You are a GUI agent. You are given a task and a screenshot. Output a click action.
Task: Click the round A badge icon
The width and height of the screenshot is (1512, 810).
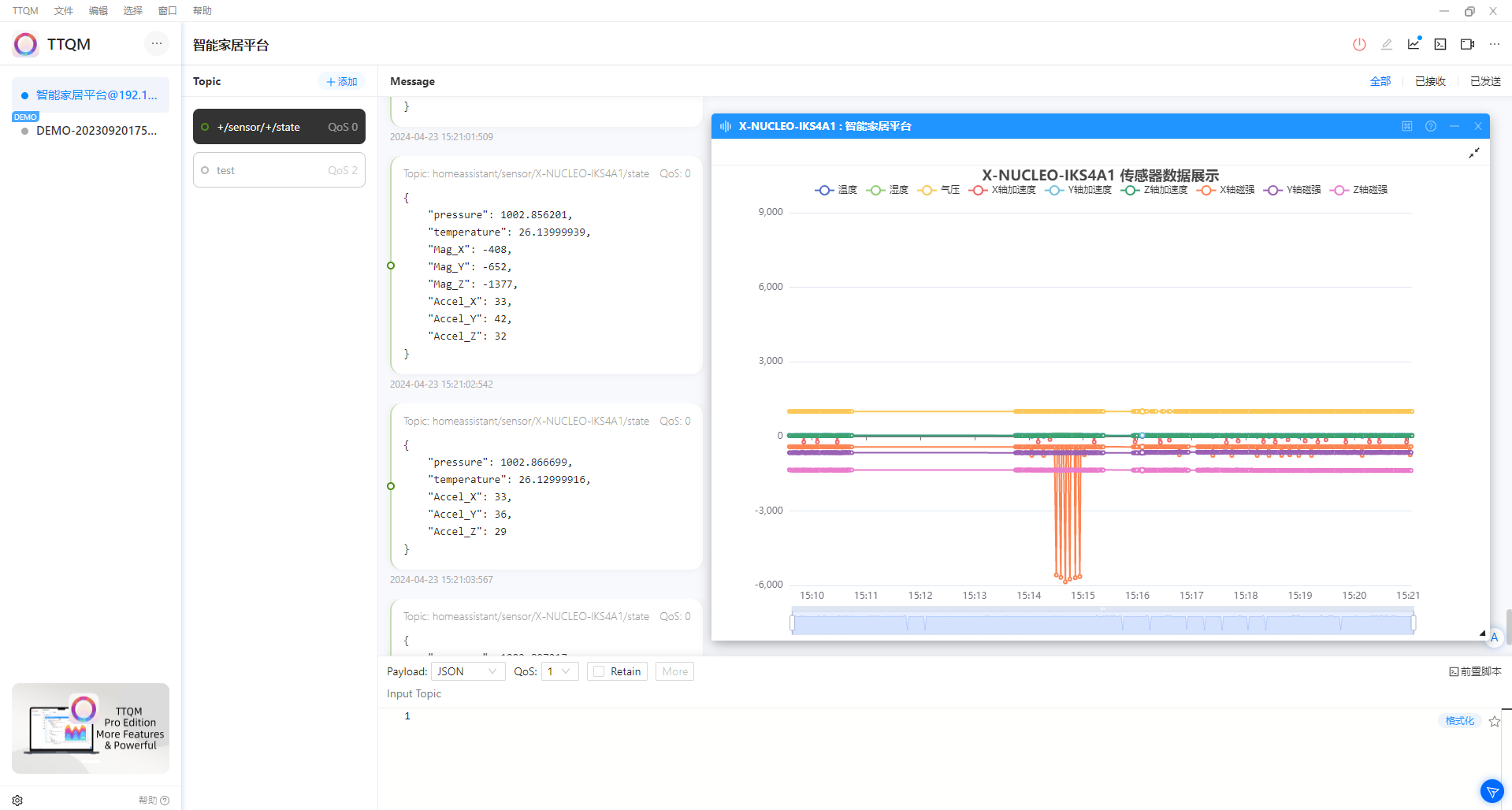click(x=1494, y=637)
